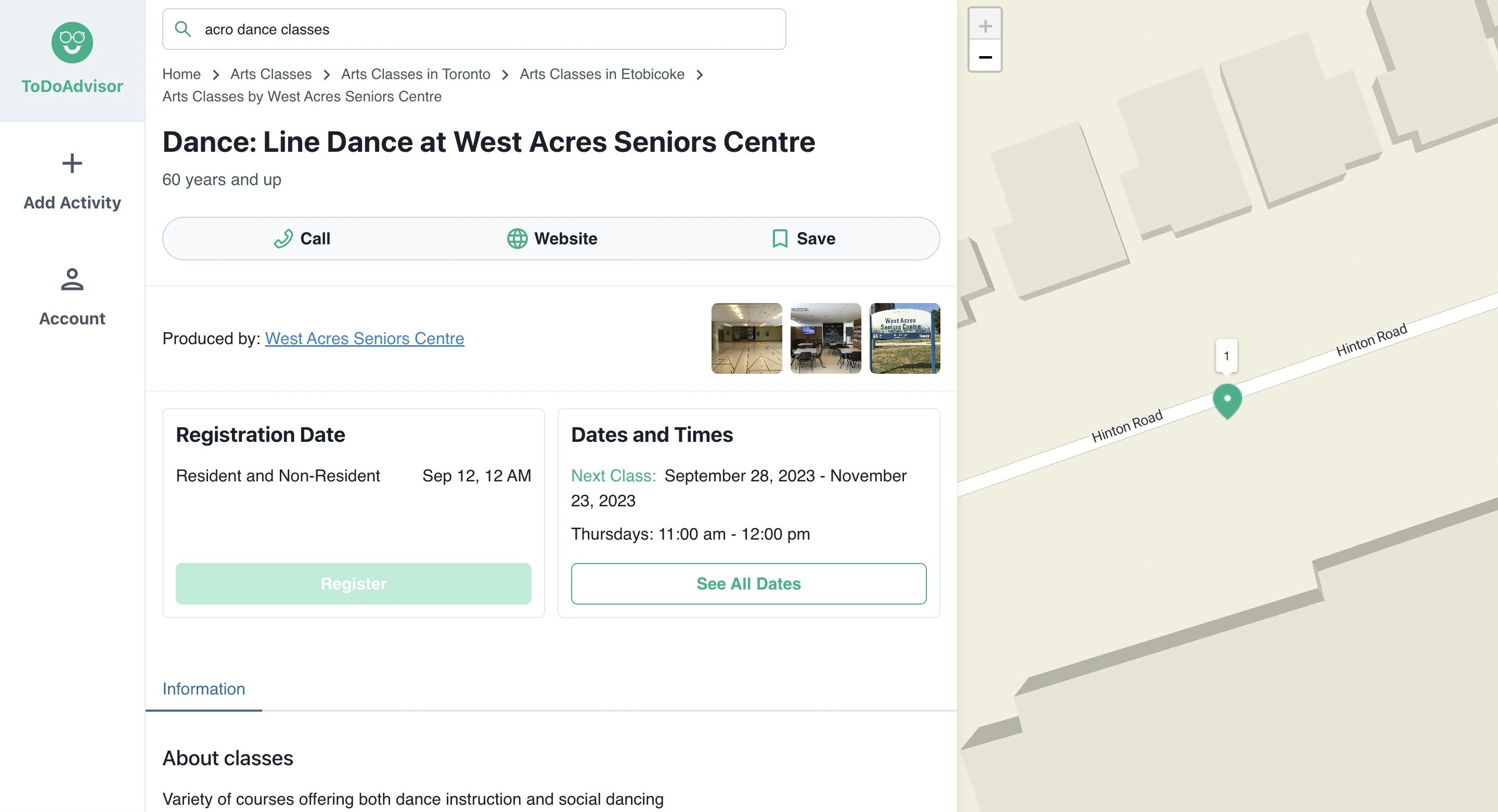Zoom in on the map
Viewport: 1498px width, 812px height.
pos(985,25)
